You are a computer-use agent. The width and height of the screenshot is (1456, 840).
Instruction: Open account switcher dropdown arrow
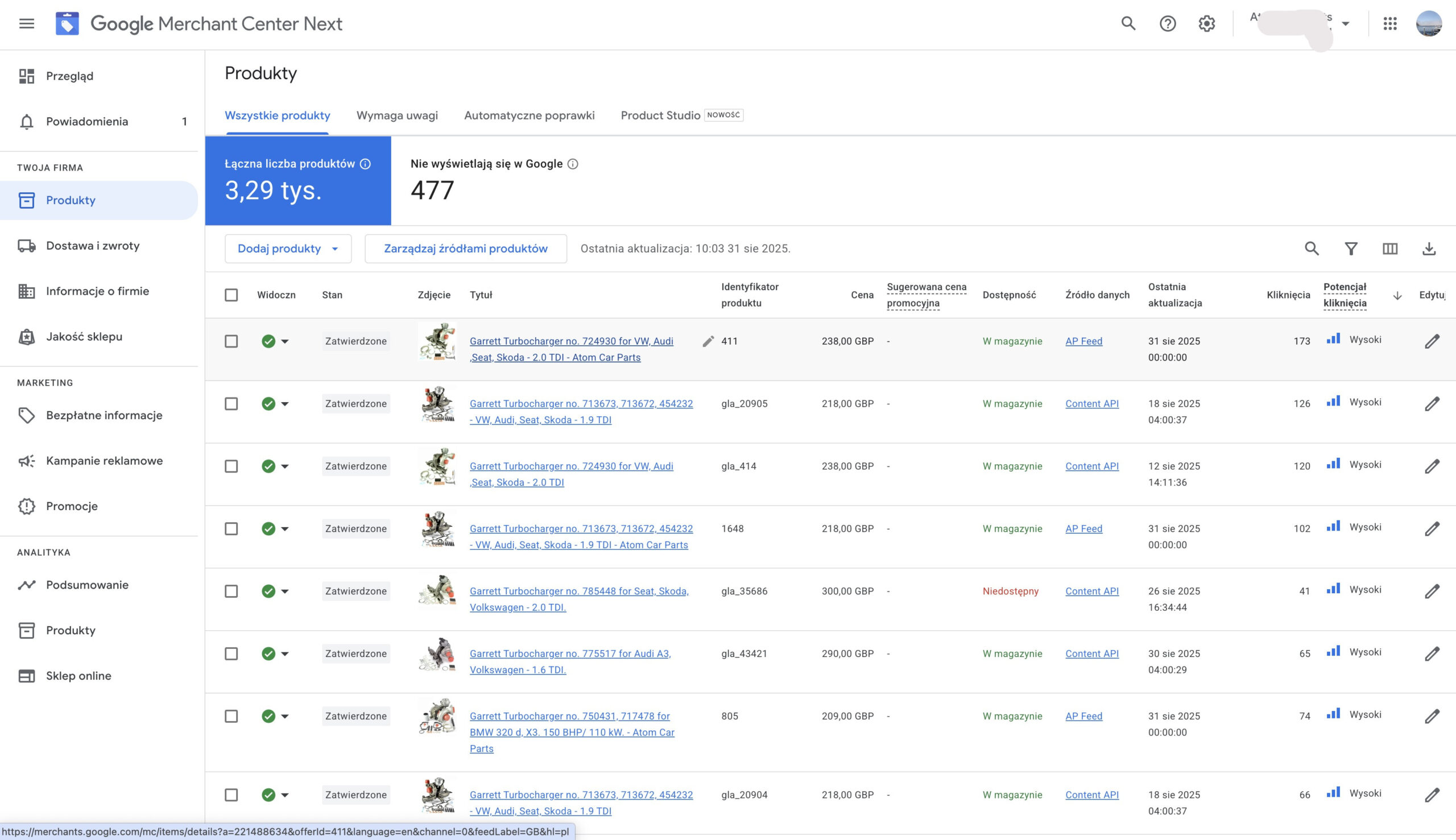(x=1345, y=24)
